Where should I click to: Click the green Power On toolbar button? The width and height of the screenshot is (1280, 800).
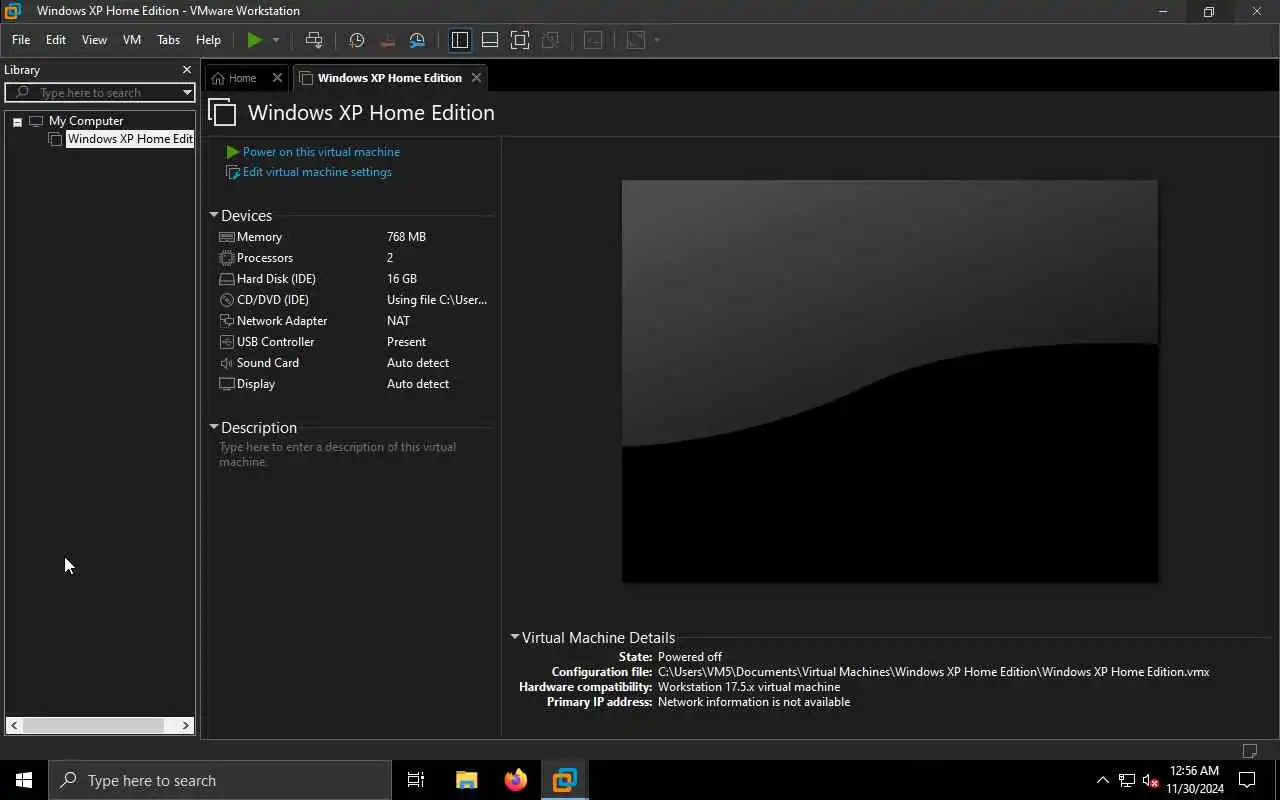click(255, 40)
